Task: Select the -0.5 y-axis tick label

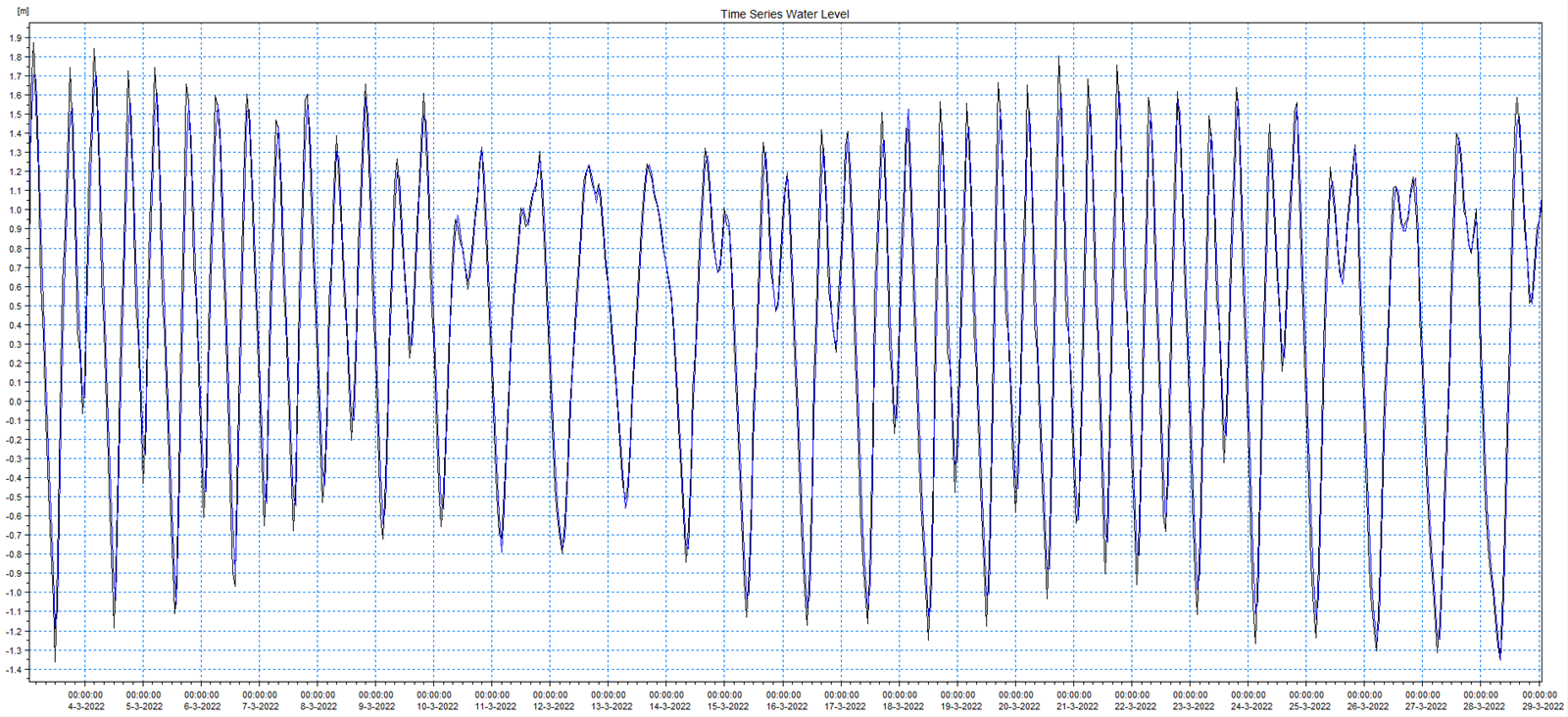Action: (x=15, y=498)
